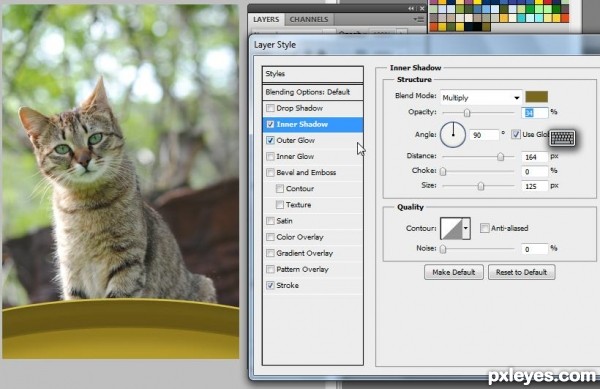
Task: Click the Contour curve thumbnail
Action: pyautogui.click(x=451, y=228)
